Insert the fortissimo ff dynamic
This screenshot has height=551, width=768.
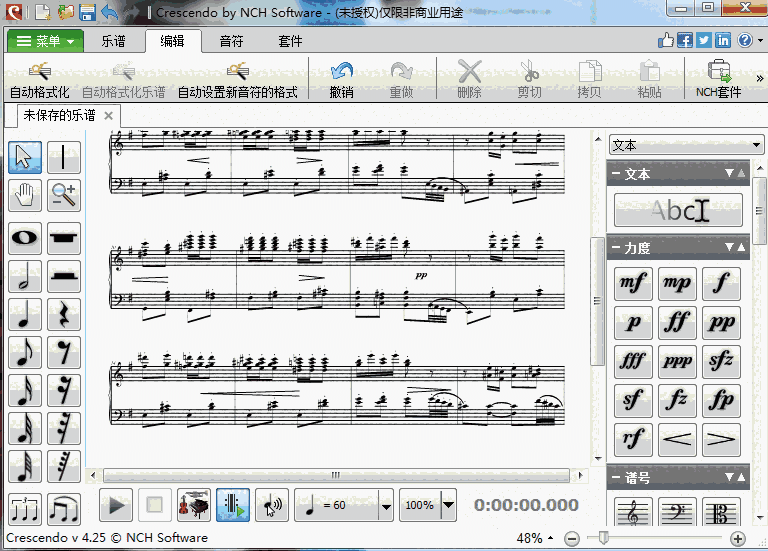[678, 322]
